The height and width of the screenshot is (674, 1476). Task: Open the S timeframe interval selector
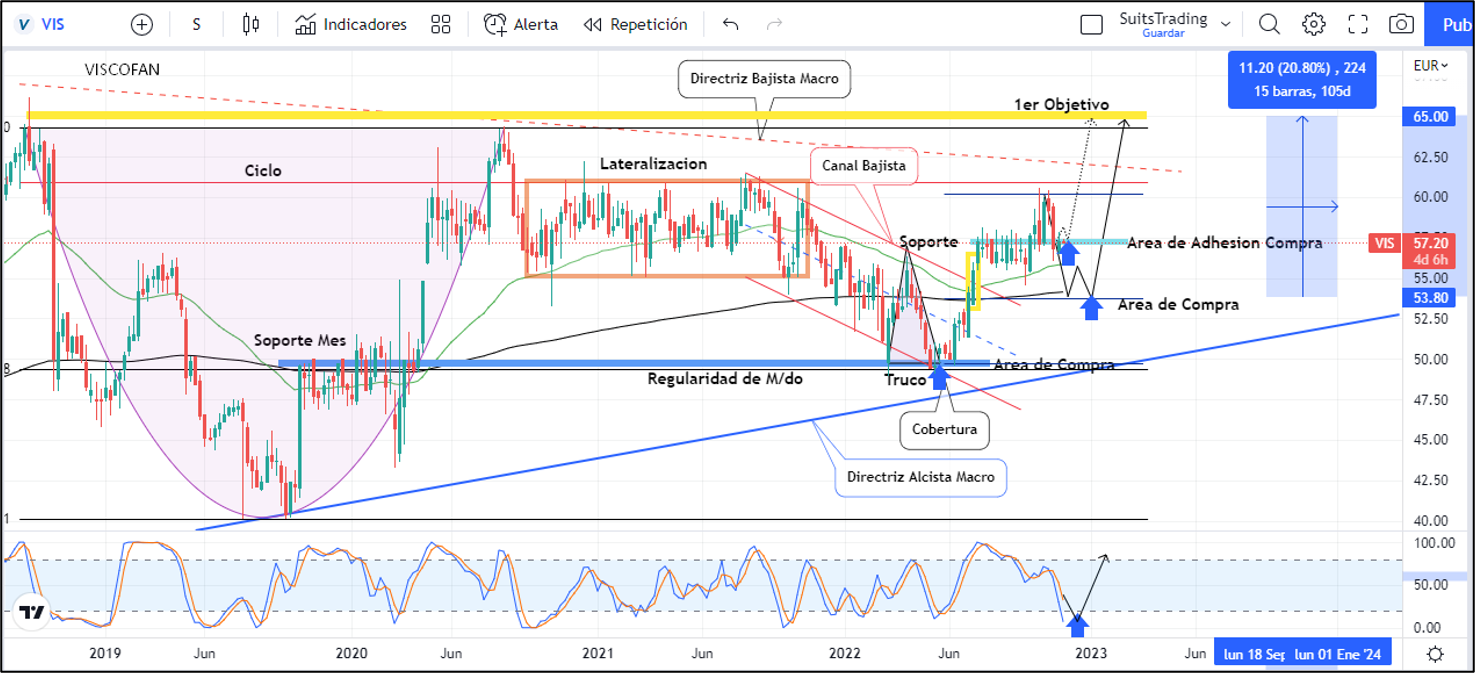click(196, 24)
